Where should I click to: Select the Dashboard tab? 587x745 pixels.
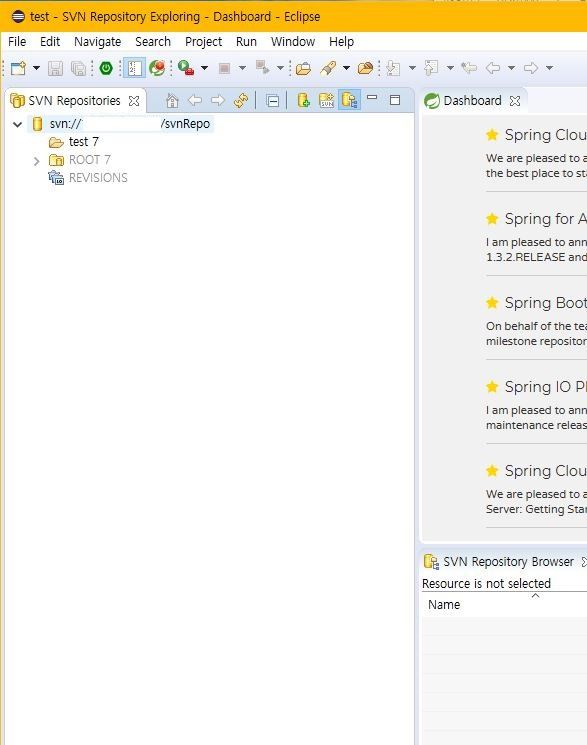pyautogui.click(x=472, y=101)
